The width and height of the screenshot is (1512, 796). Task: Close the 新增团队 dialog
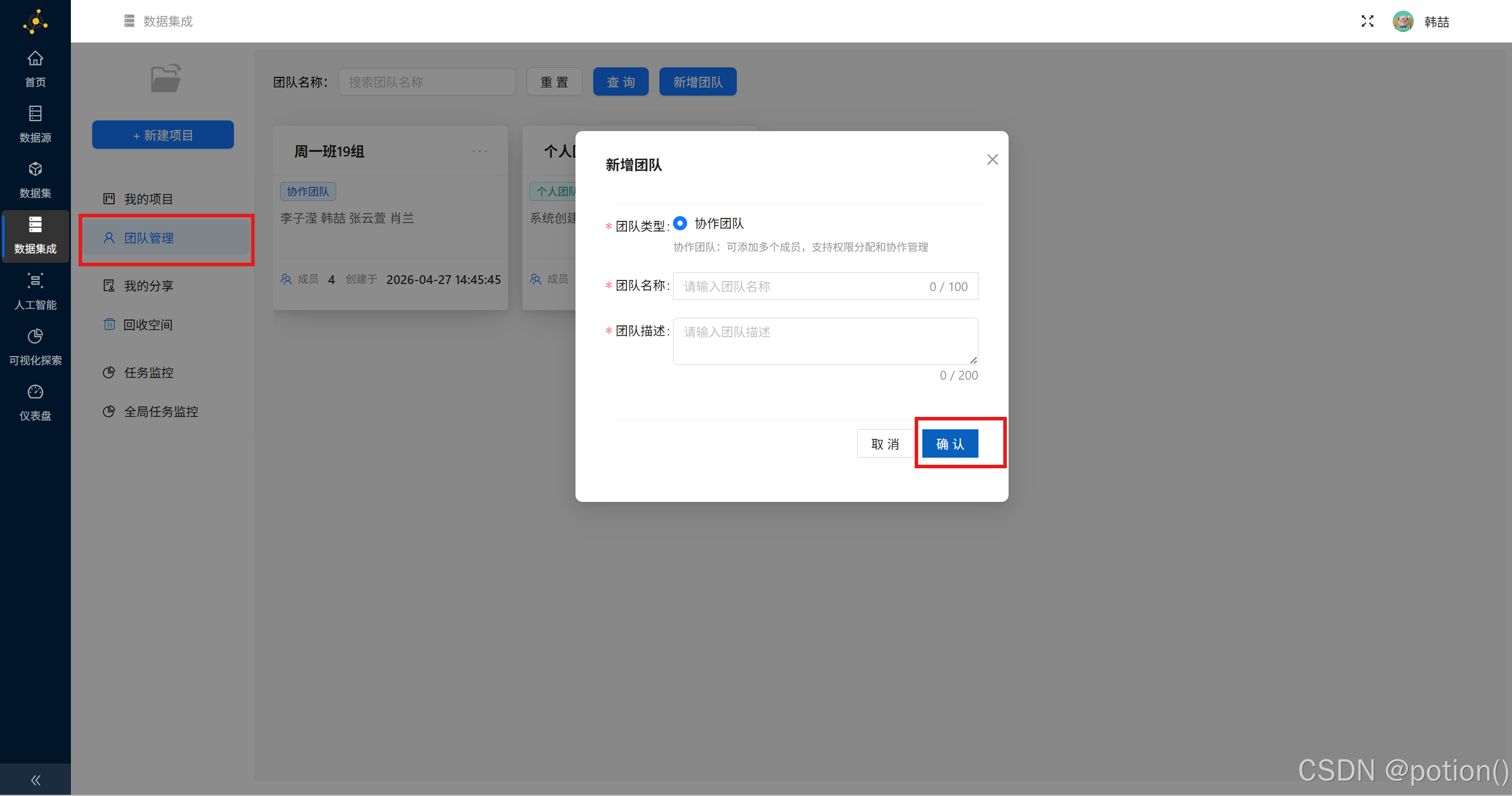click(x=991, y=159)
